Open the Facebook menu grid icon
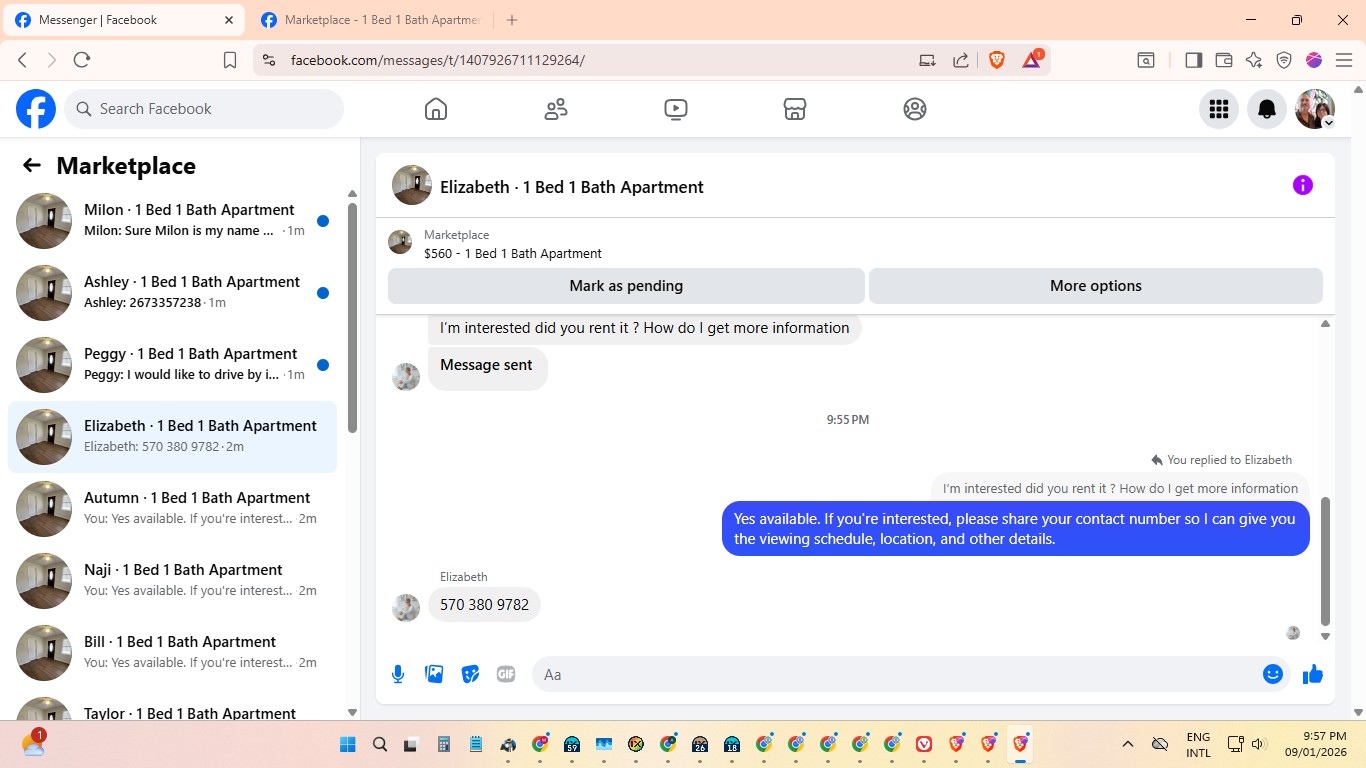 [x=1219, y=109]
